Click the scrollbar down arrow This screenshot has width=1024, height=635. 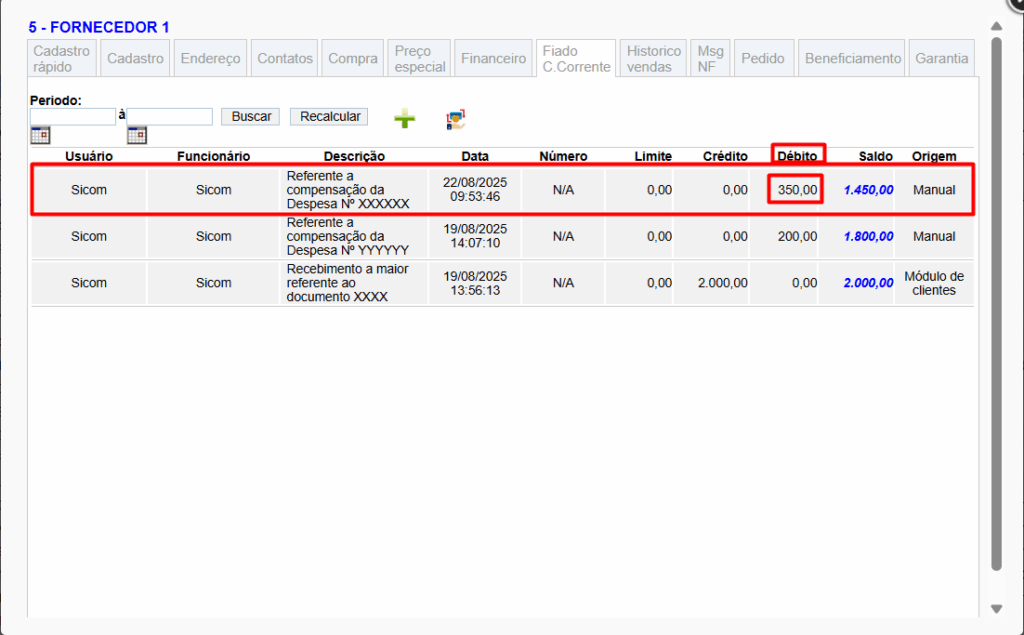pyautogui.click(x=996, y=608)
